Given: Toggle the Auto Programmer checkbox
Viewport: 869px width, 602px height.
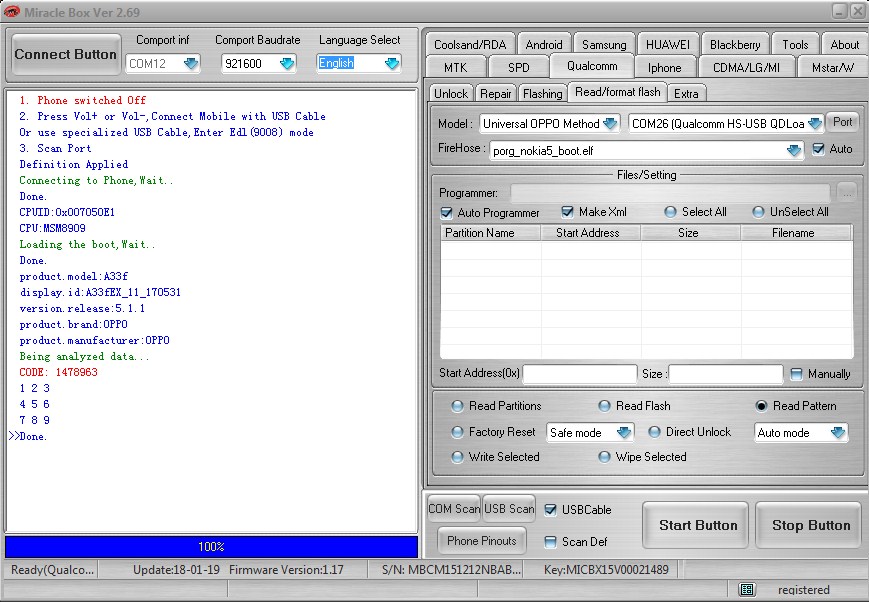Looking at the screenshot, I should [446, 212].
